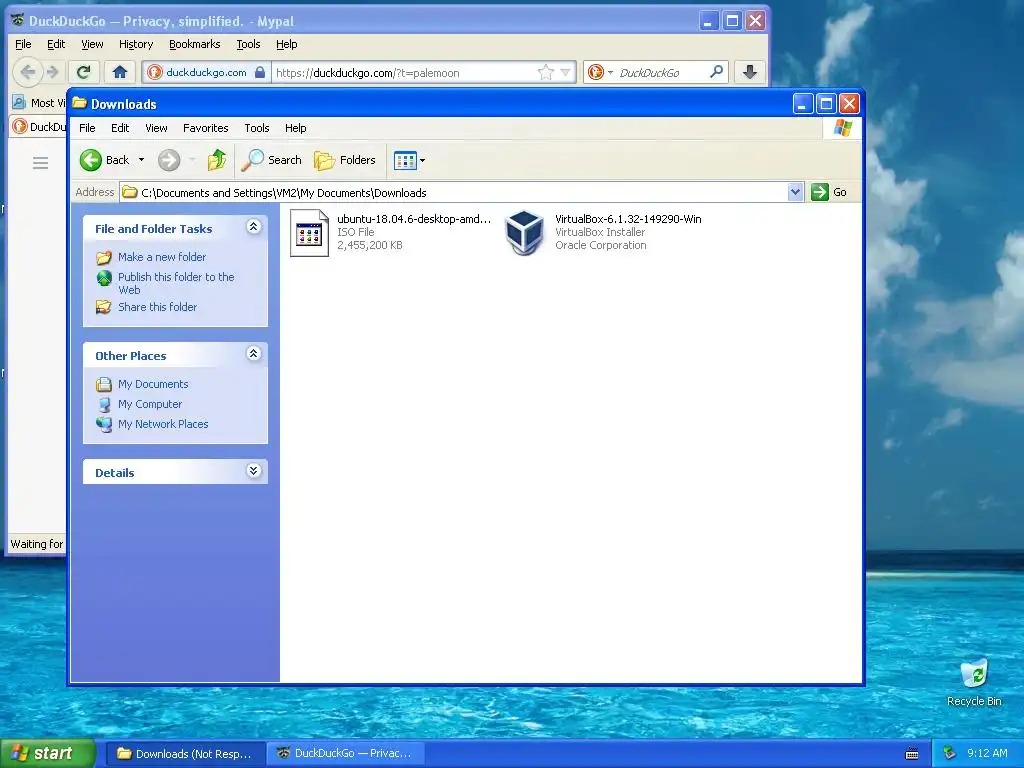Viewport: 1024px width, 768px height.
Task: Click the Mypal back arrow button
Action: 27,72
